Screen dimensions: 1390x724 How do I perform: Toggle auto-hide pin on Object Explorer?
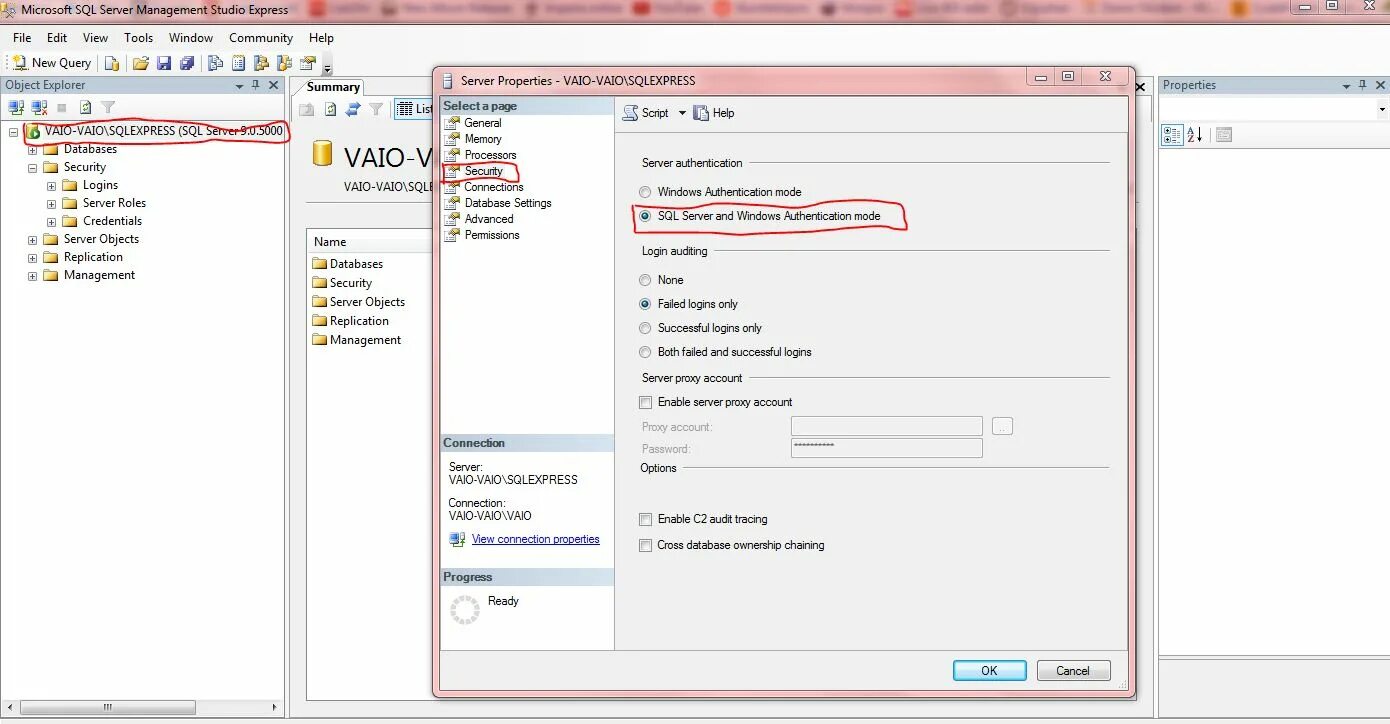point(256,85)
